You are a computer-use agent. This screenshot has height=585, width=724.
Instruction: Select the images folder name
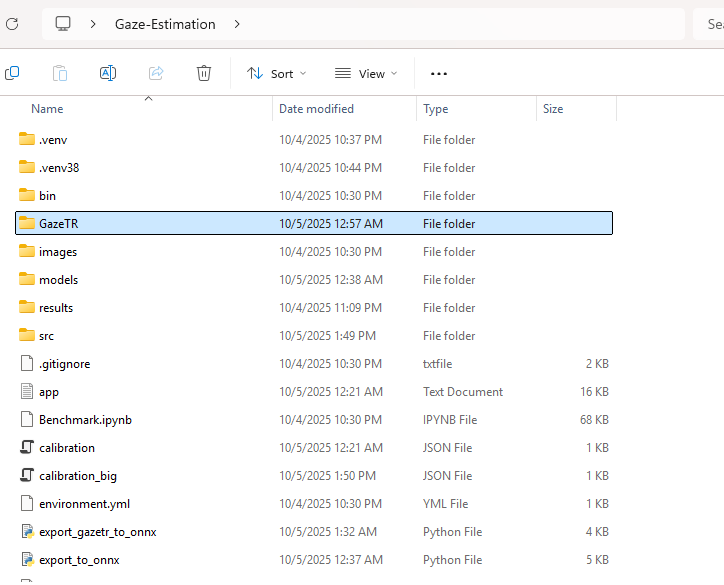coord(58,252)
